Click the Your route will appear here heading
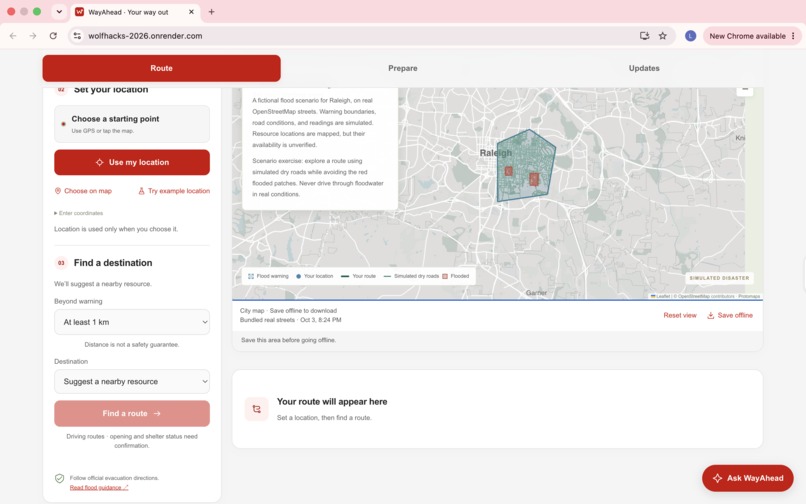806x504 pixels. point(332,402)
